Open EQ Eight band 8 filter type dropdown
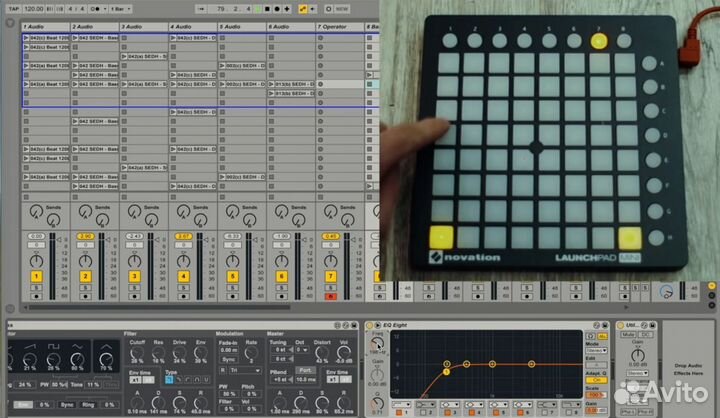Screen dimensions: 720x418 coord(571,405)
